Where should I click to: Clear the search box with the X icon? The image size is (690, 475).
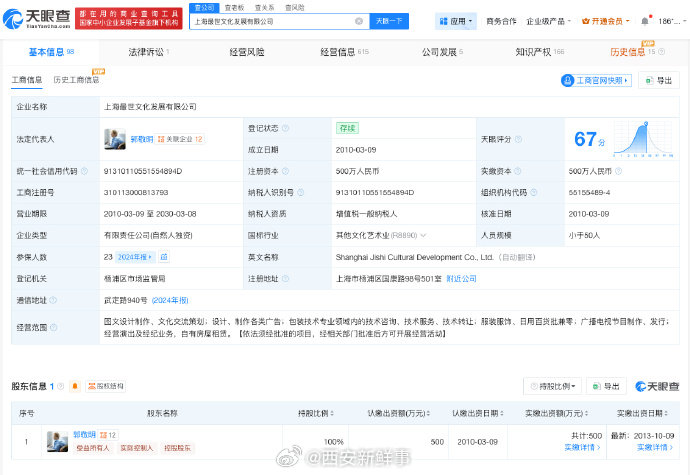click(x=359, y=21)
